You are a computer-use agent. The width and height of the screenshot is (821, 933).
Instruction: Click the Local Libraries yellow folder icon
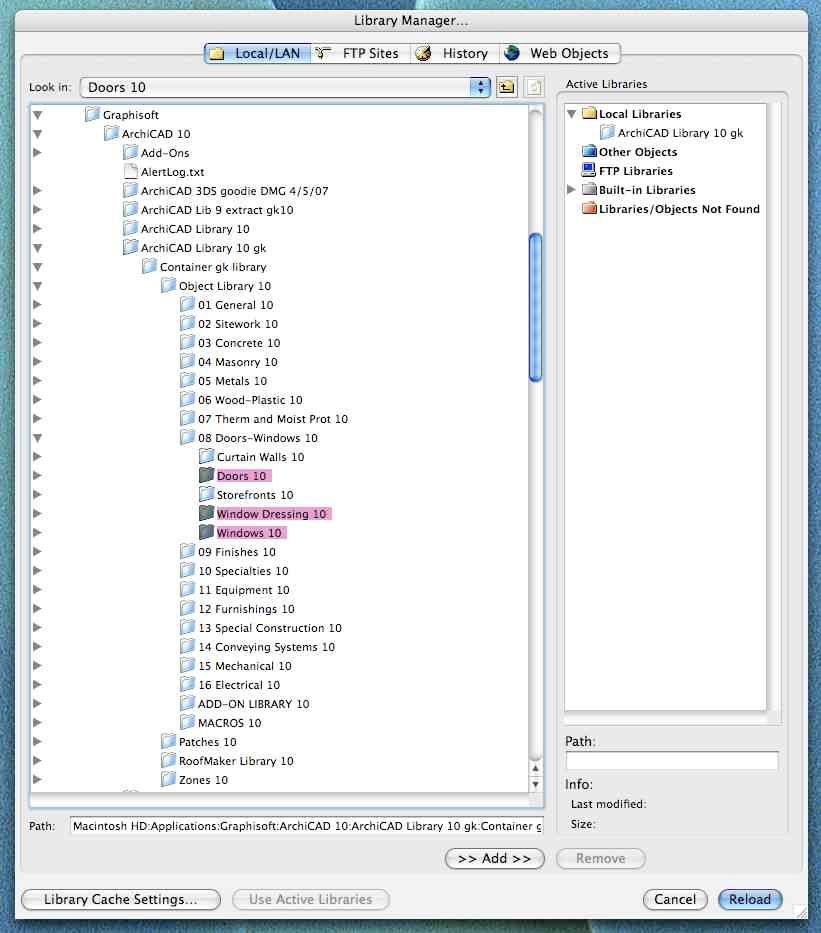coord(589,113)
